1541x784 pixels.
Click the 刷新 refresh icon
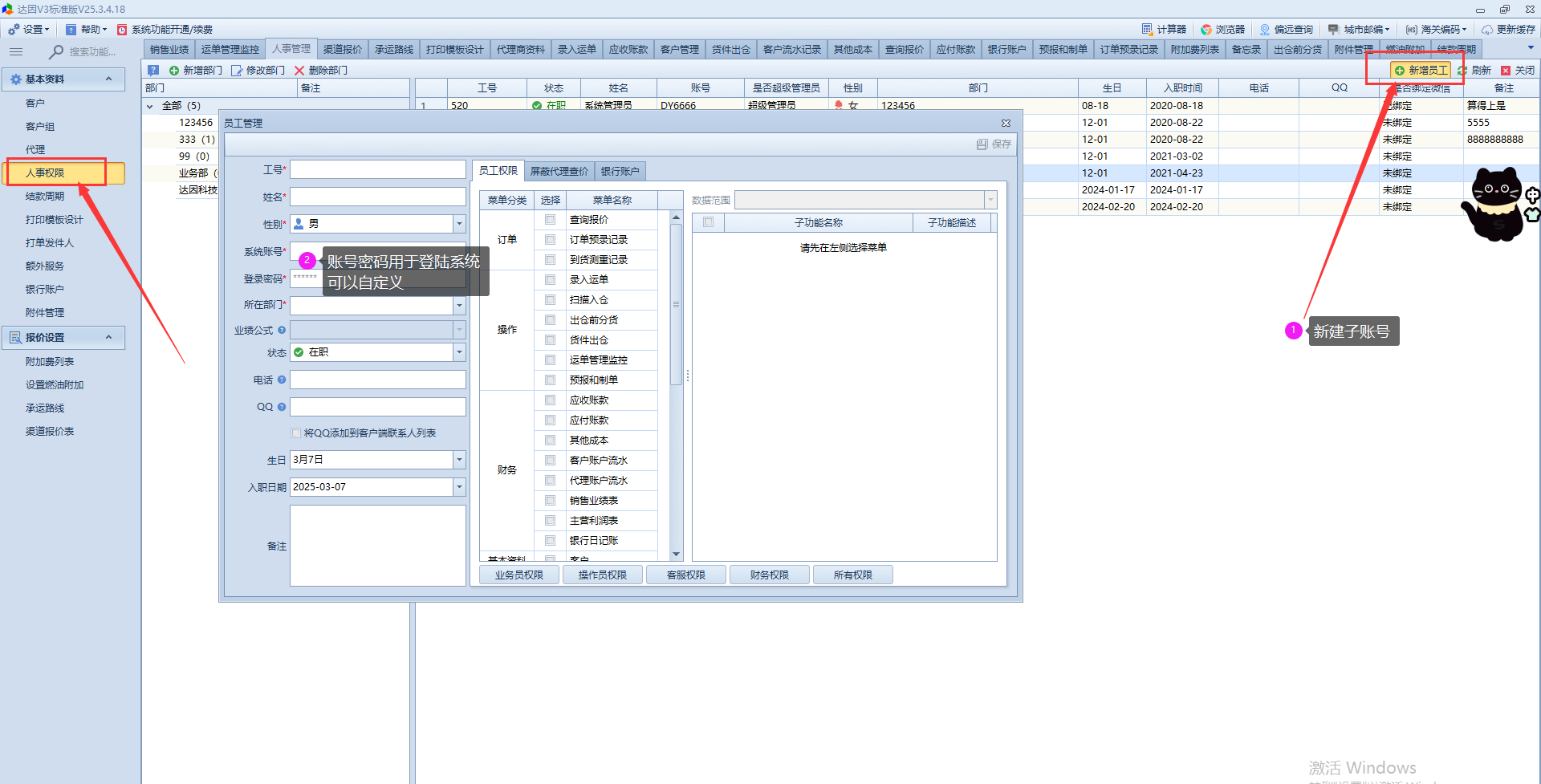click(1462, 71)
